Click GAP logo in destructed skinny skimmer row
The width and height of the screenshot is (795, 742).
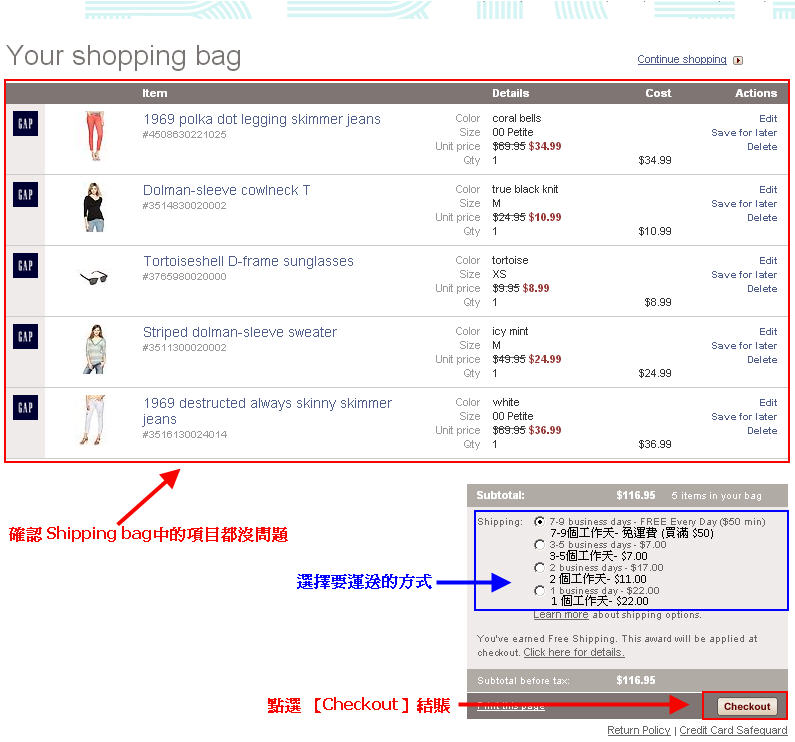point(25,407)
